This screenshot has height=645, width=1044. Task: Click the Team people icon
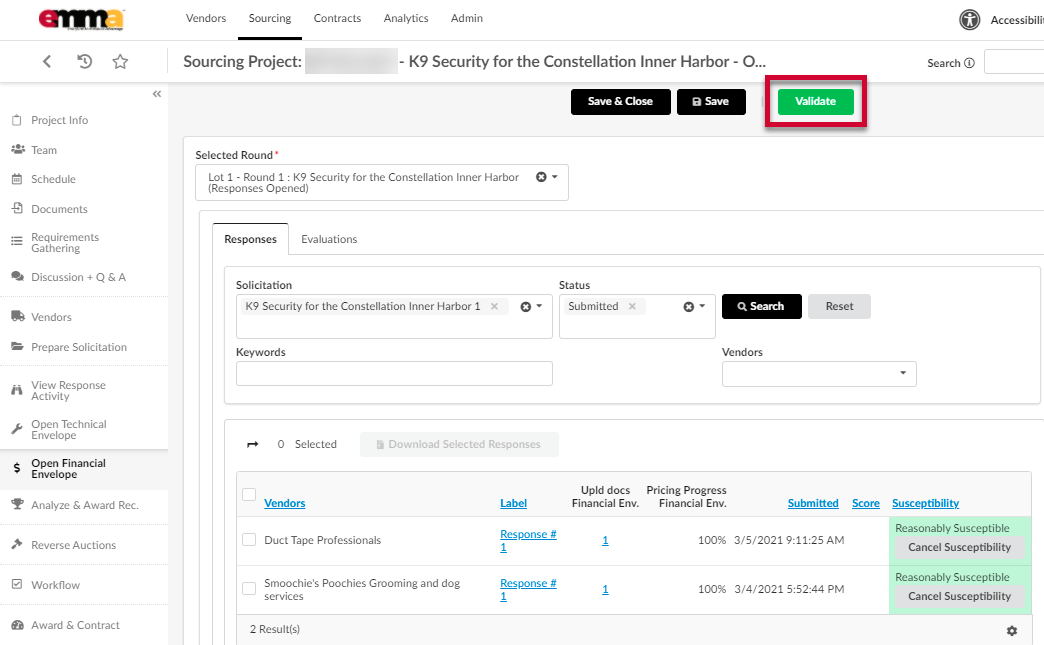18,150
